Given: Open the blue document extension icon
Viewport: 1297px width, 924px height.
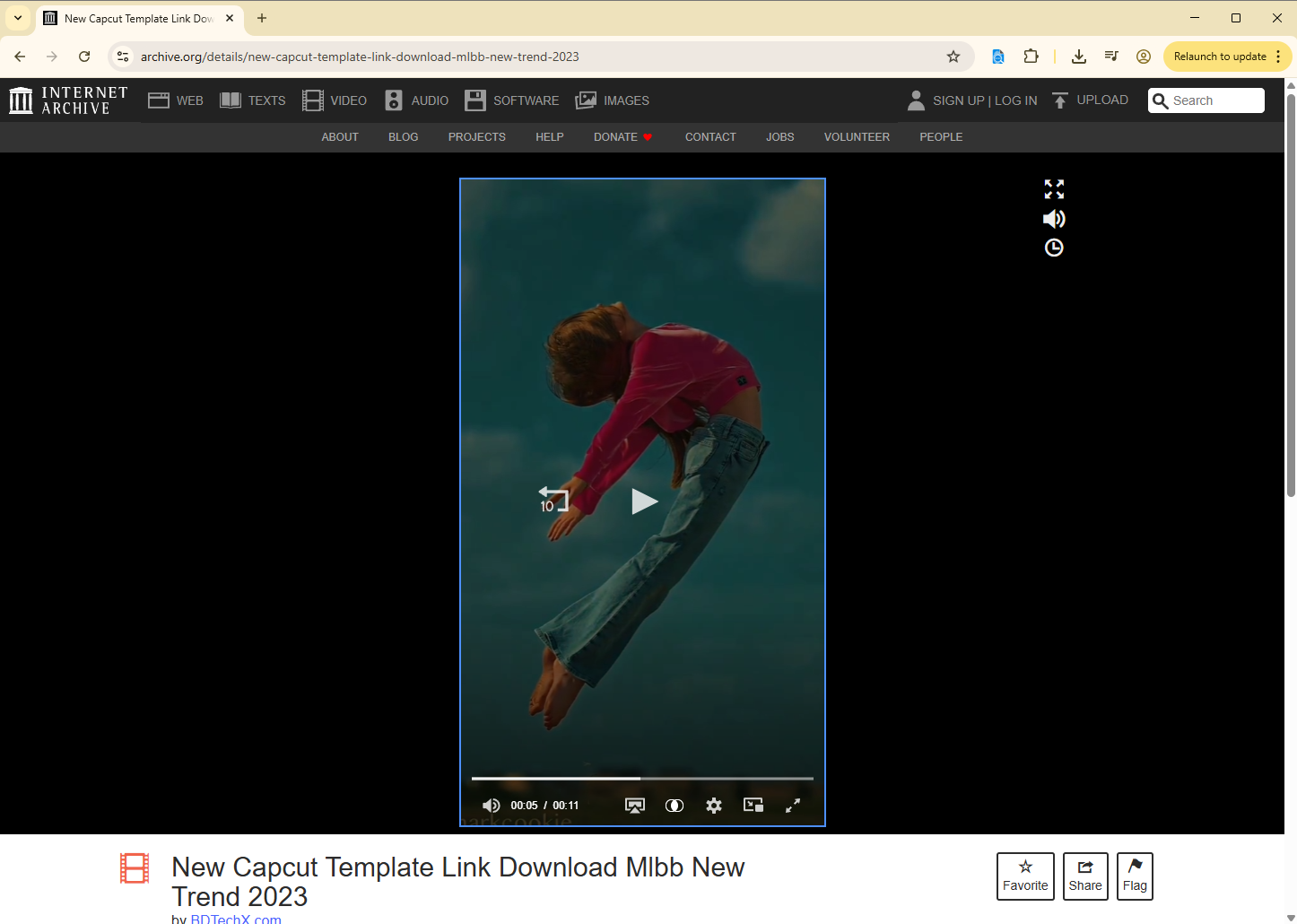Looking at the screenshot, I should [997, 57].
